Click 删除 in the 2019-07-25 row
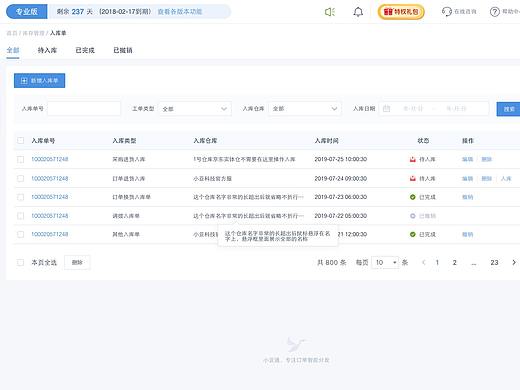This screenshot has height=390, width=520. (x=487, y=159)
